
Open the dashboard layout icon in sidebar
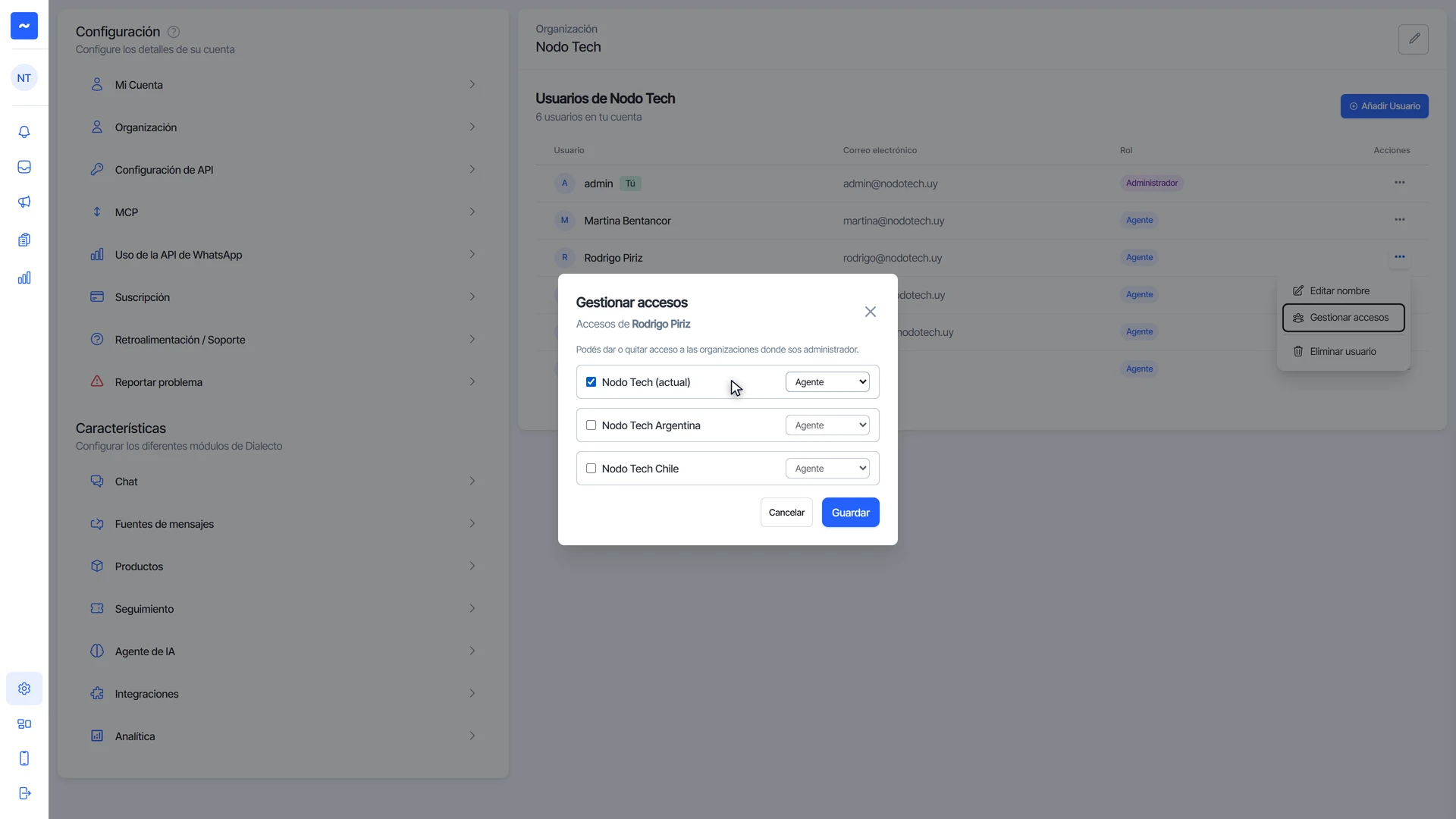click(x=24, y=723)
